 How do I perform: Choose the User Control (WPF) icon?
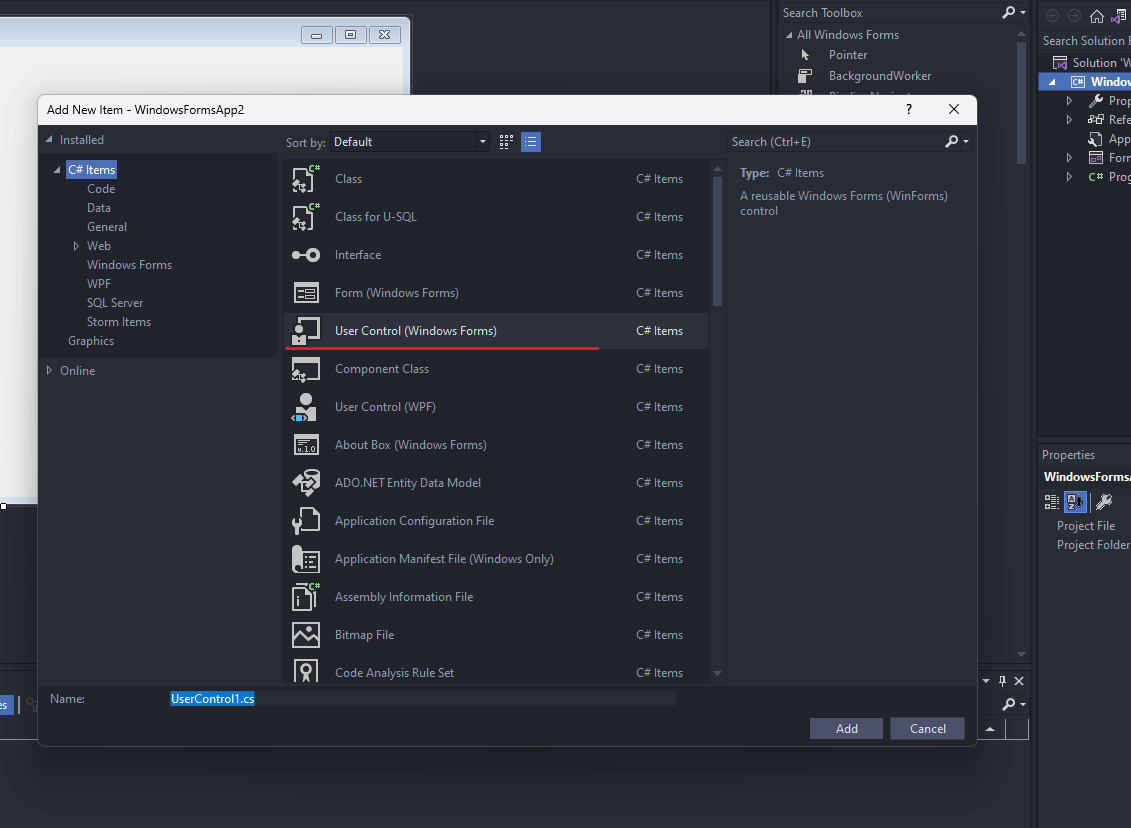(x=306, y=407)
